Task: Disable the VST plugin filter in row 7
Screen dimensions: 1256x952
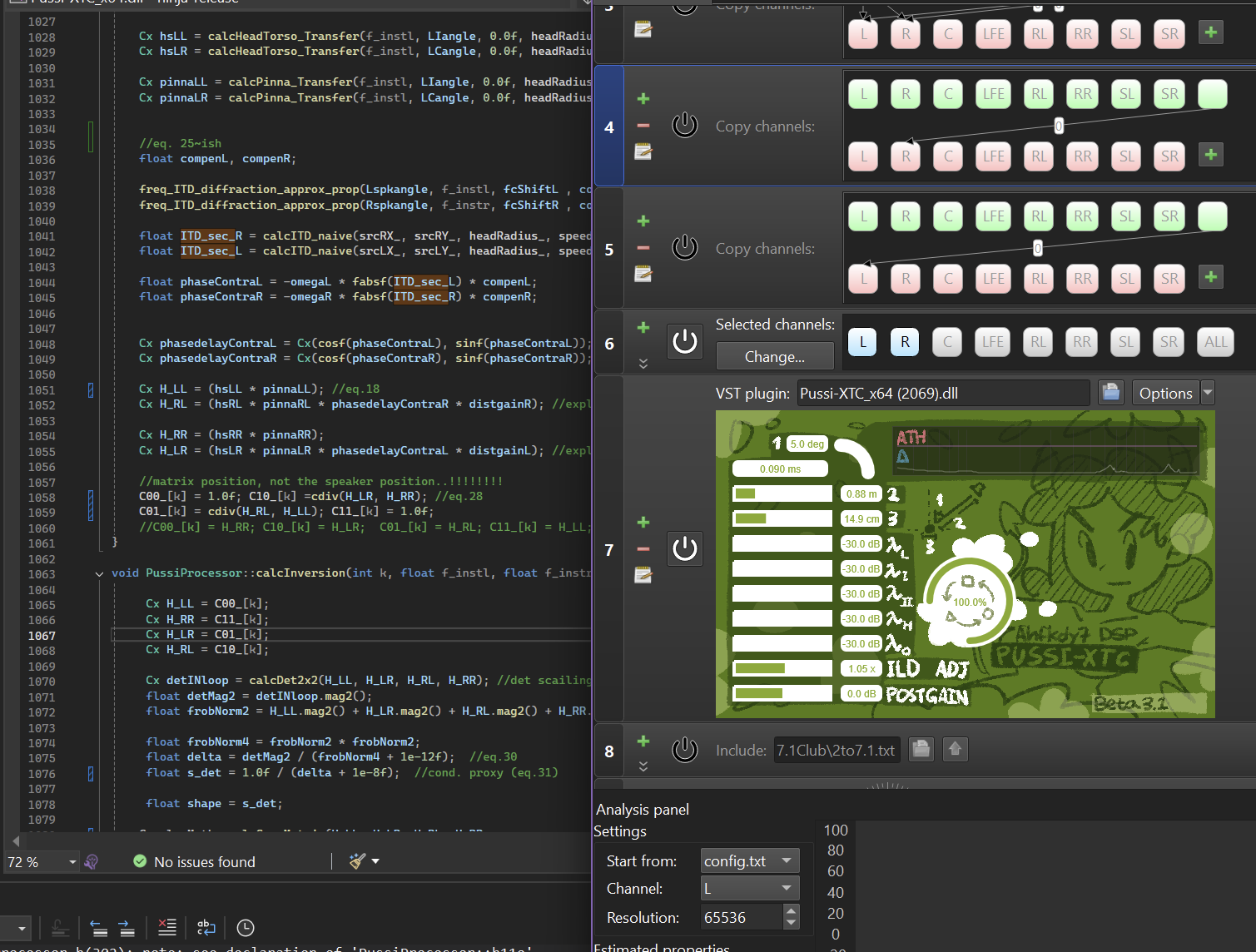Action: point(684,549)
